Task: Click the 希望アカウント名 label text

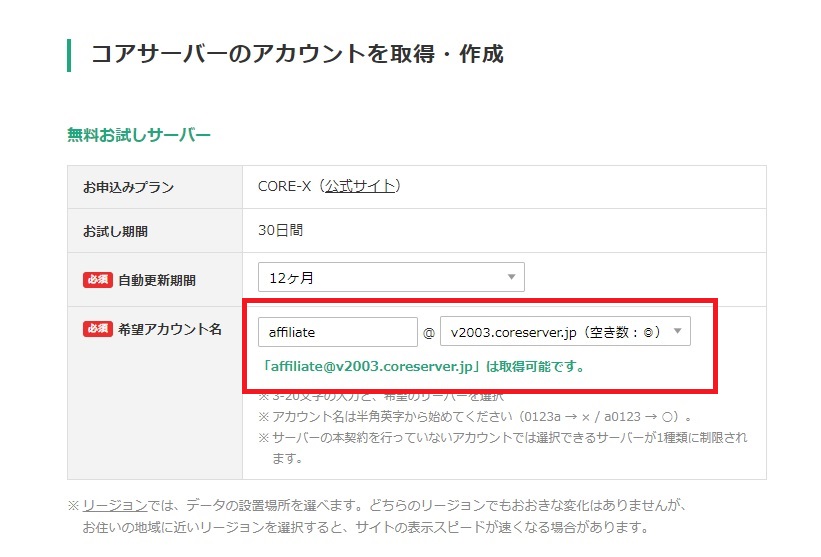Action: (170, 329)
